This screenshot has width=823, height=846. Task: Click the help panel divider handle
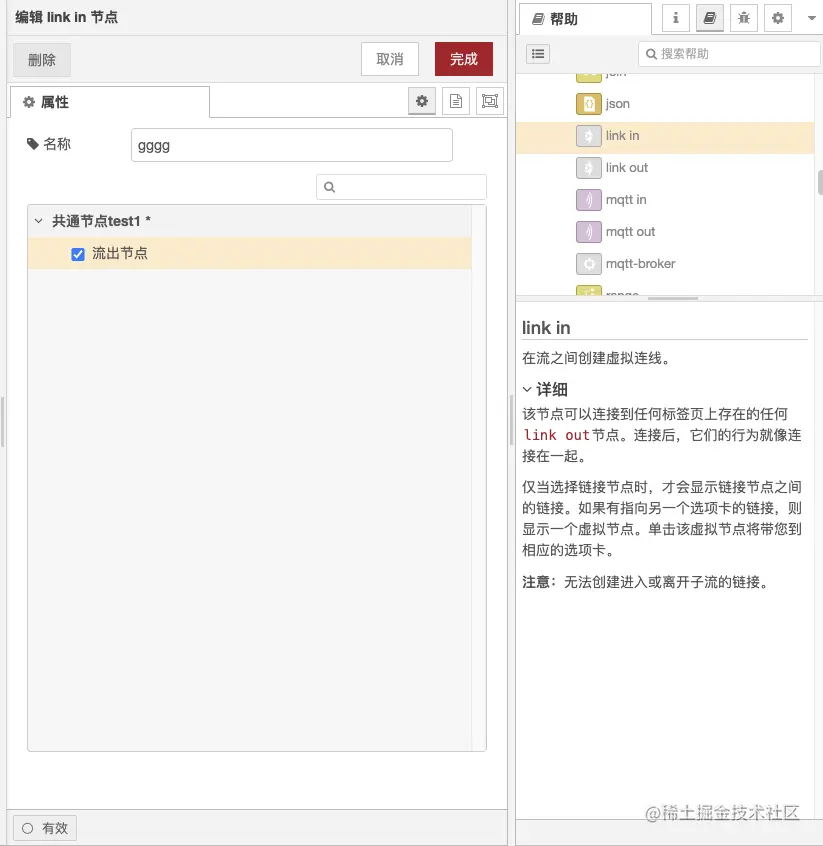[673, 298]
